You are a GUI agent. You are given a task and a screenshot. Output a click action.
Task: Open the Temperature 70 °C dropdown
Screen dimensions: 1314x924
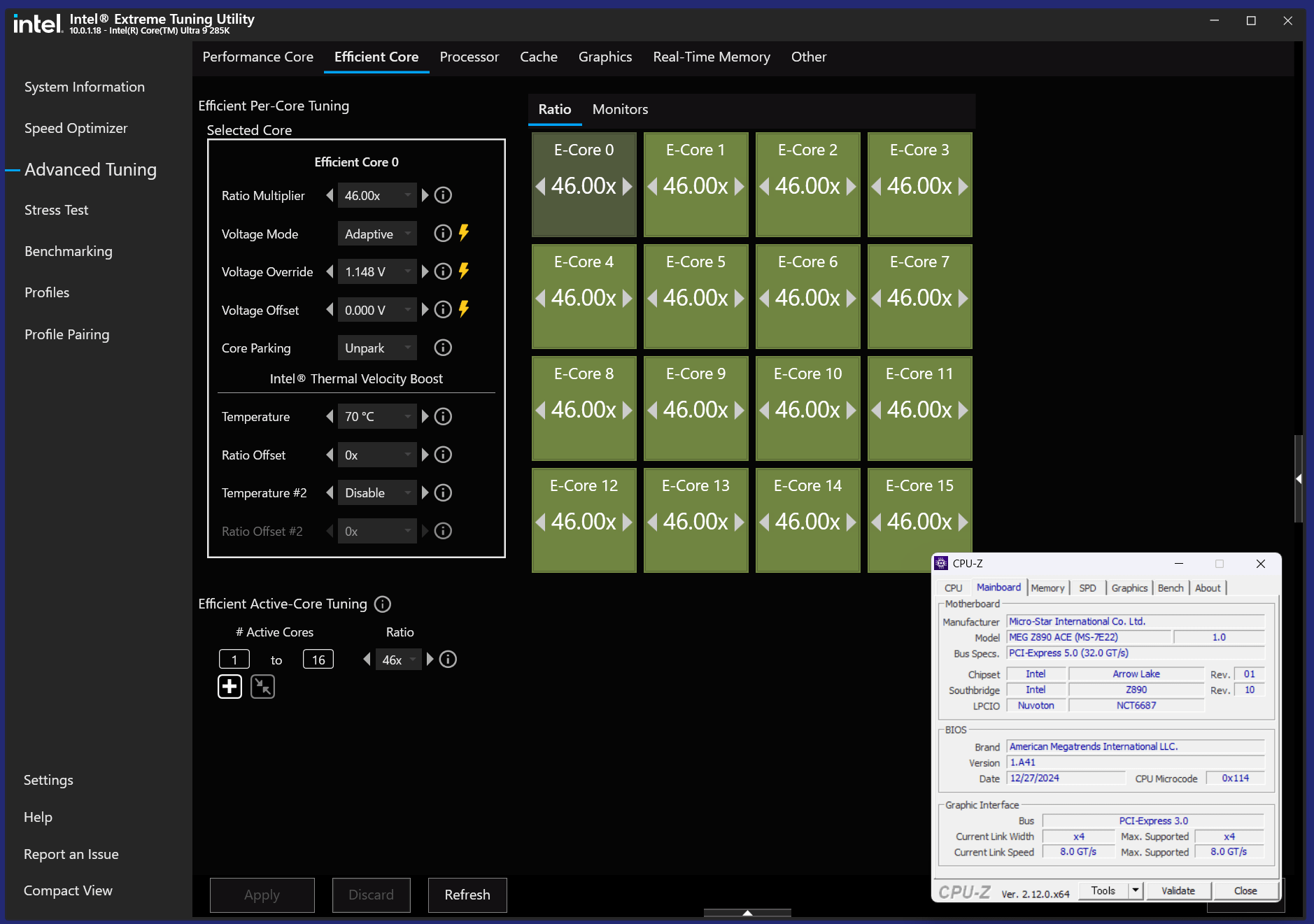(x=377, y=417)
